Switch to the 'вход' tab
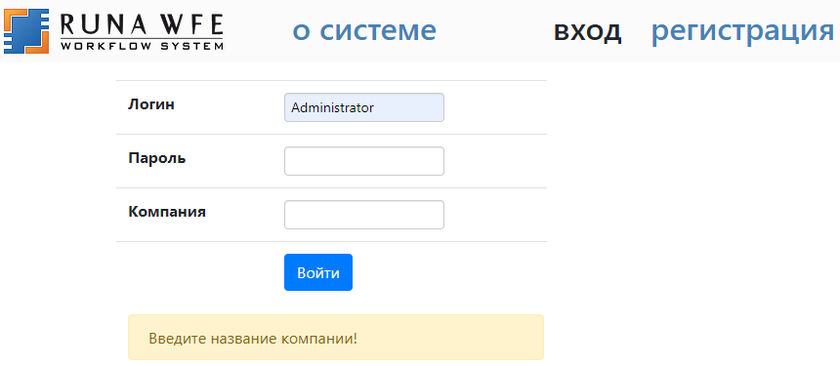840x366 pixels. point(587,31)
